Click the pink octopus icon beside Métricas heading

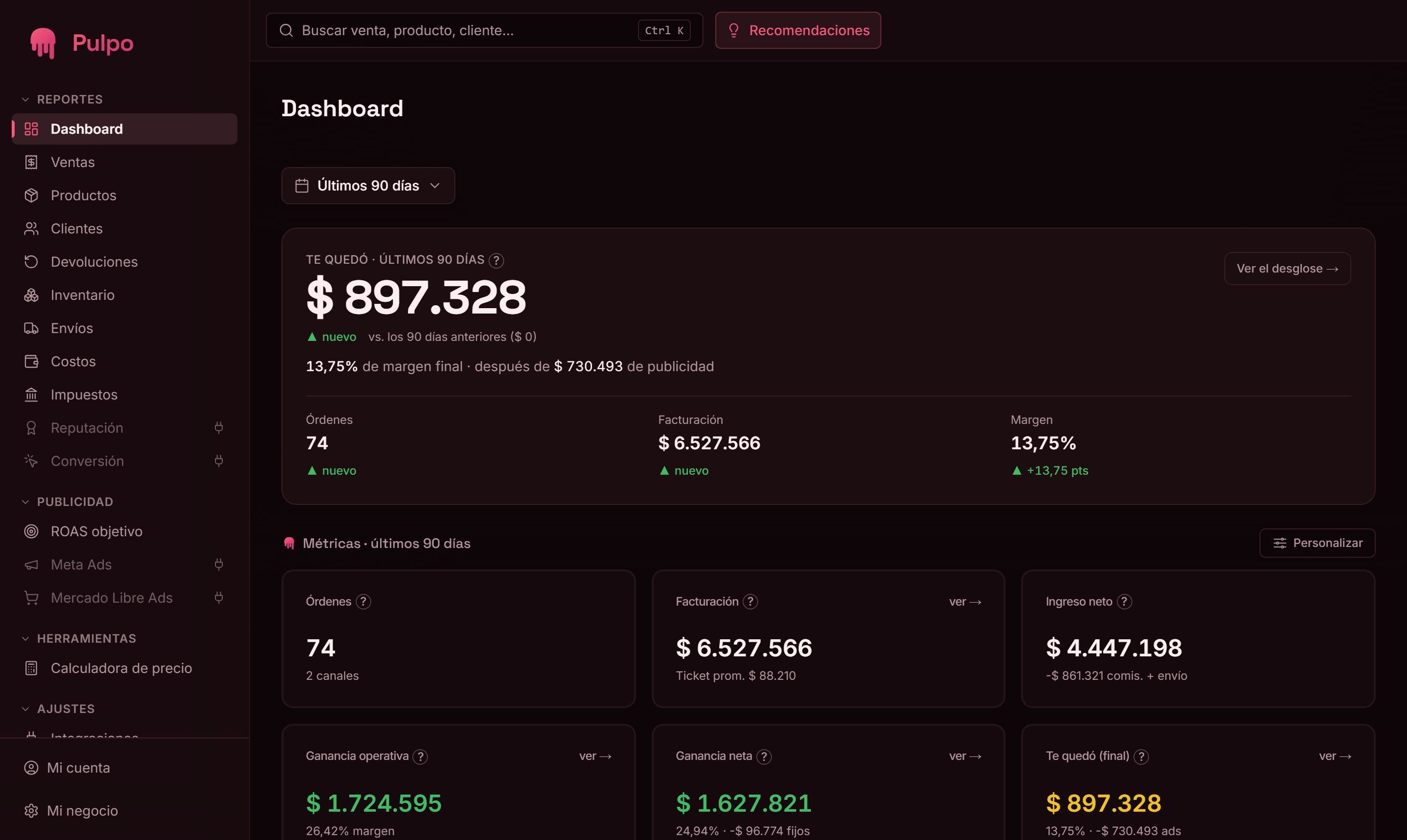pyautogui.click(x=289, y=544)
